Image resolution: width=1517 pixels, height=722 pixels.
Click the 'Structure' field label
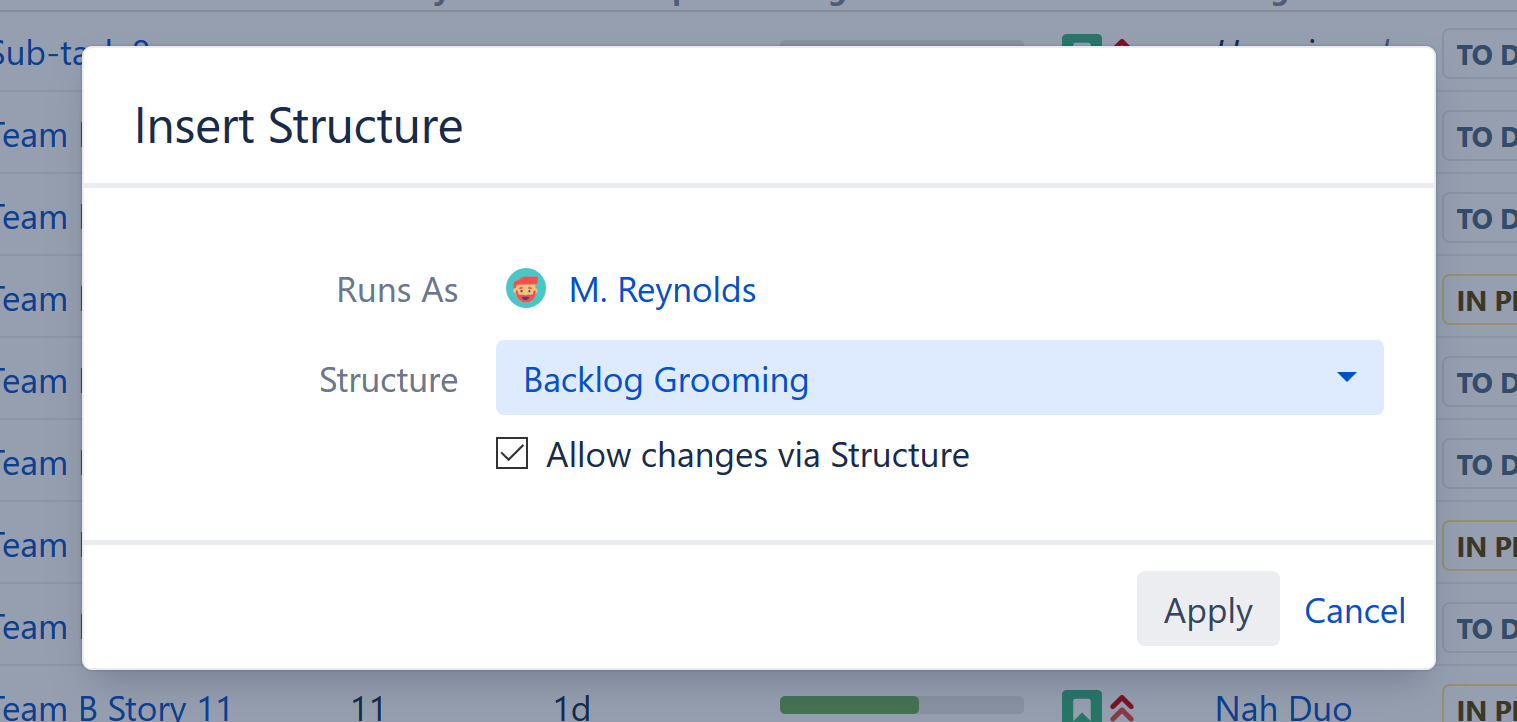pos(388,380)
